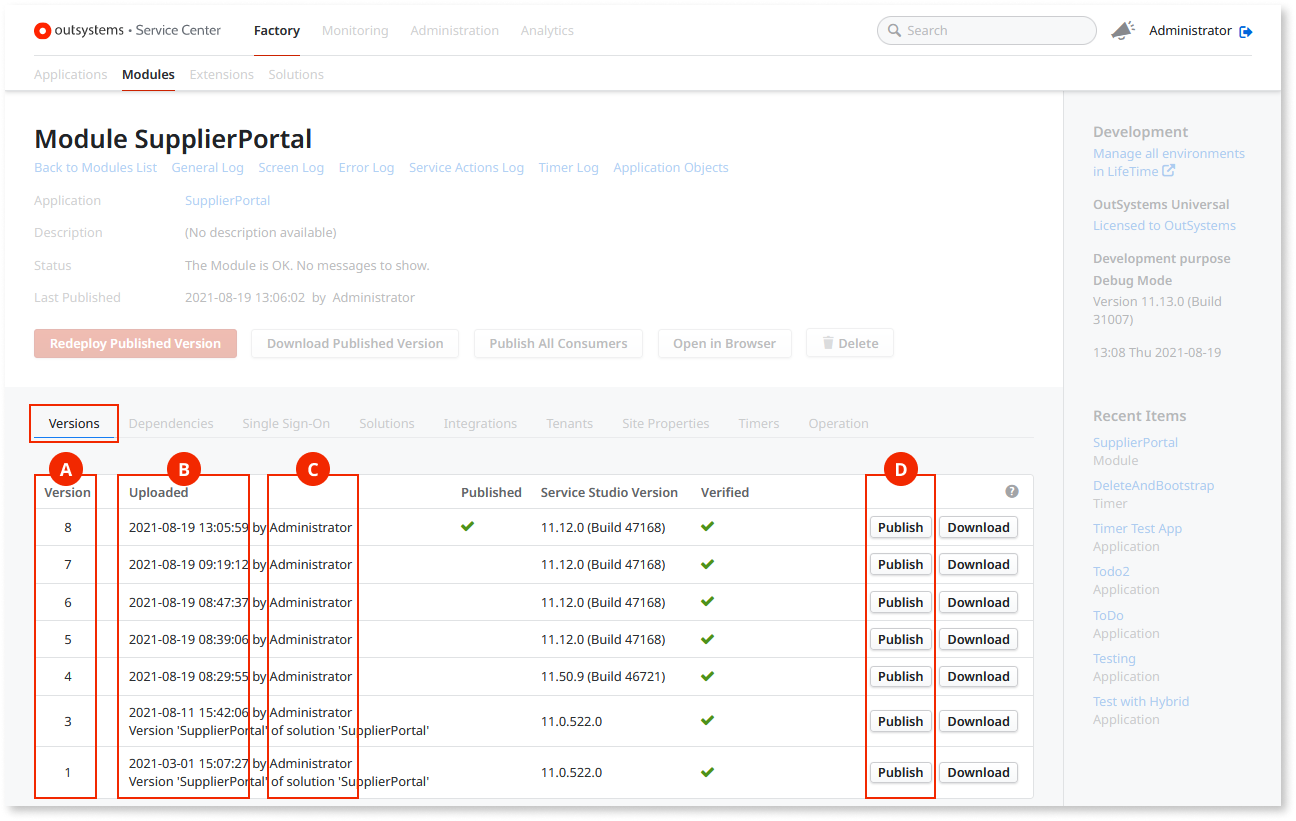Viewport: 1296px width, 821px height.
Task: Open the Site Properties tab
Action: click(665, 423)
